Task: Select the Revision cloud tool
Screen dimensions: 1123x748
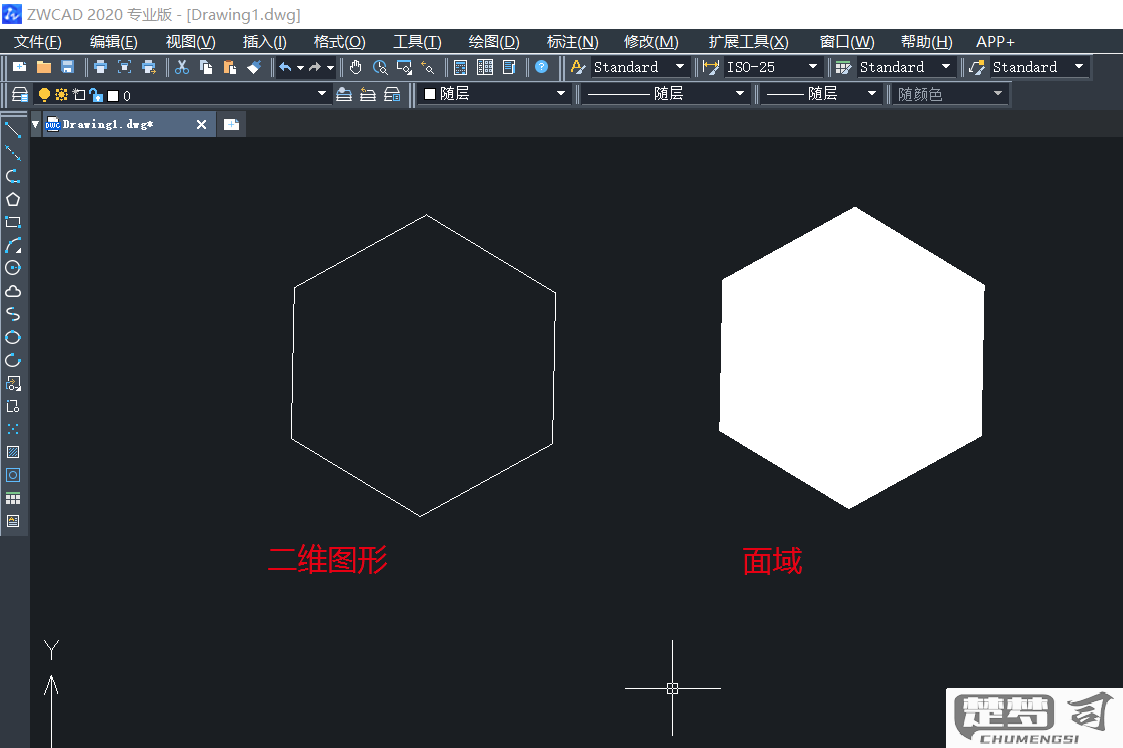Action: (13, 291)
